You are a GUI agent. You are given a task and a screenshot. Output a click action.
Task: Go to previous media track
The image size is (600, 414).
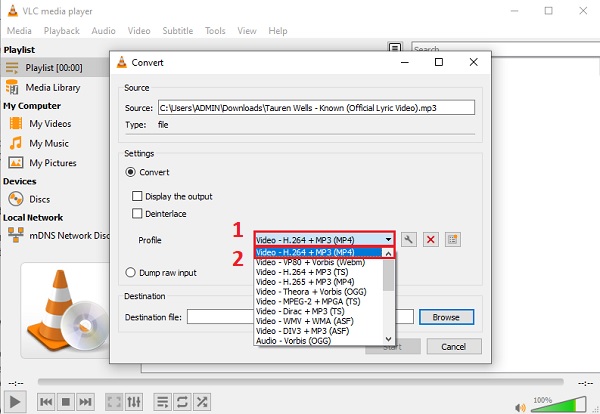pos(46,402)
